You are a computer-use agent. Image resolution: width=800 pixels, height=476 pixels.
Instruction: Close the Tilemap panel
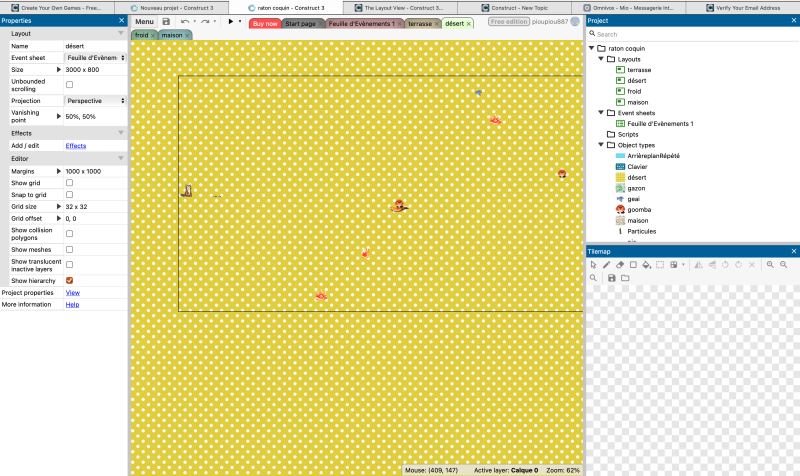click(793, 251)
